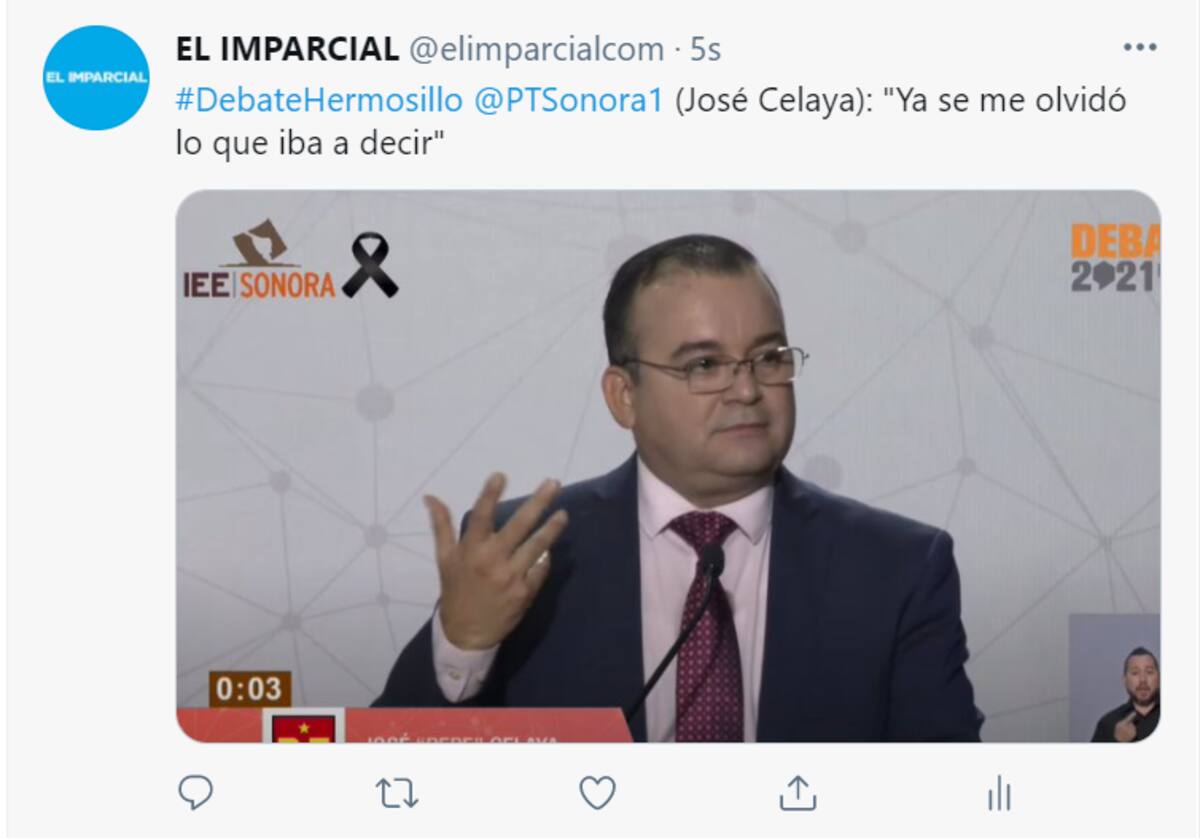Open the #DebateHermosillo hashtag link
Image resolution: width=1200 pixels, height=838 pixels.
pos(319,101)
